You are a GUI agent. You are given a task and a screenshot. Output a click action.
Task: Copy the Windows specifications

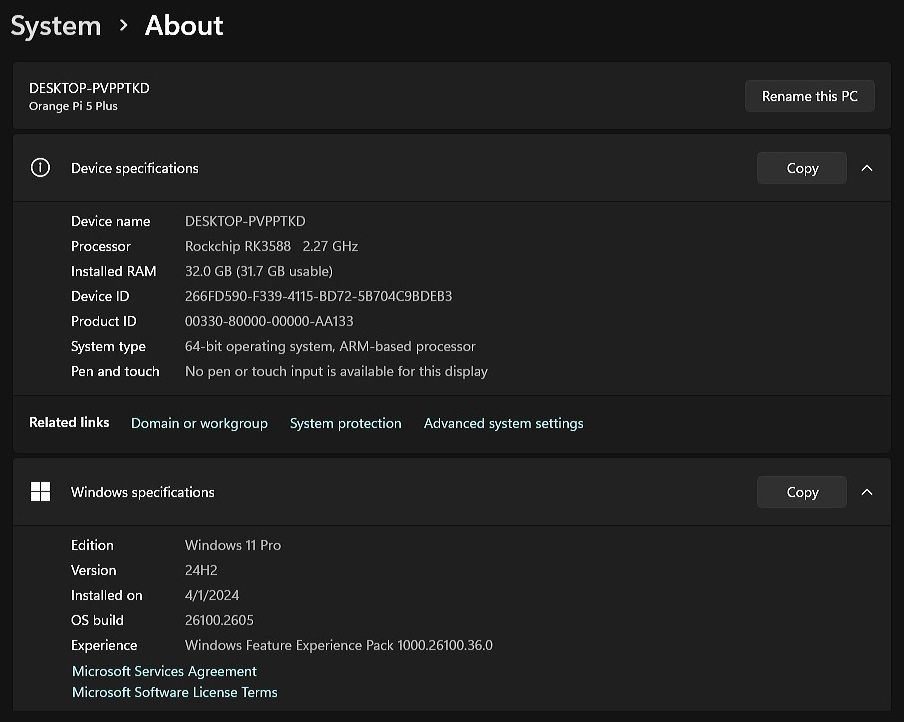(x=801, y=492)
